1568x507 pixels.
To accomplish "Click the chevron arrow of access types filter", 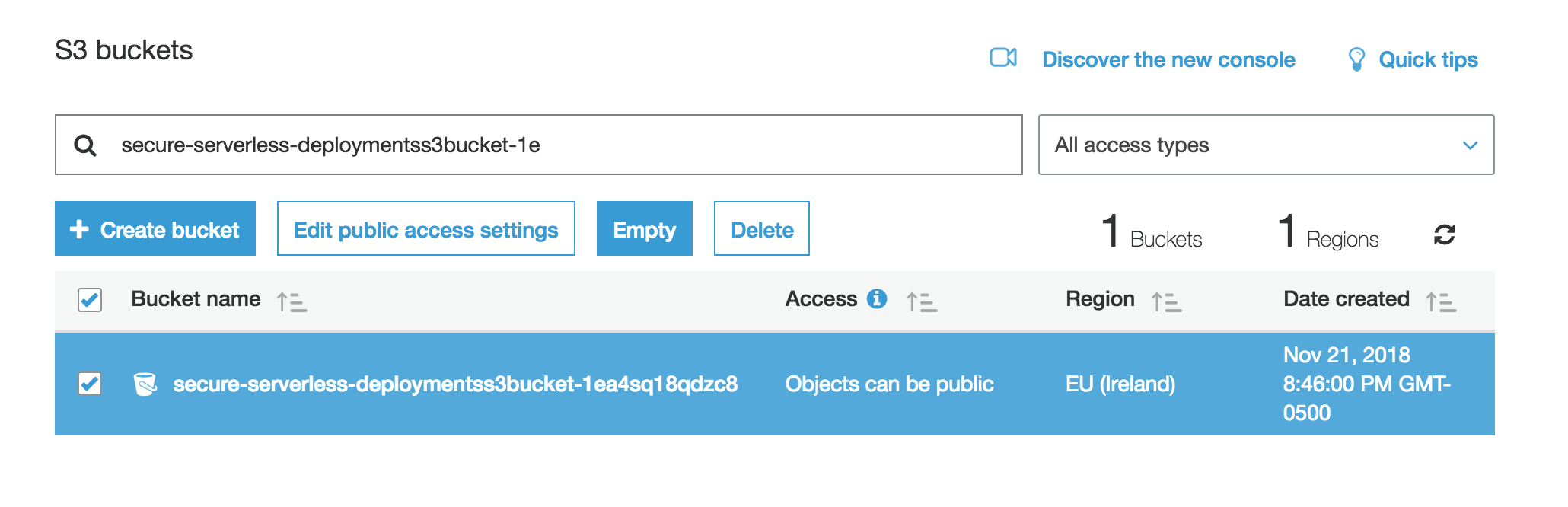I will [x=1470, y=145].
